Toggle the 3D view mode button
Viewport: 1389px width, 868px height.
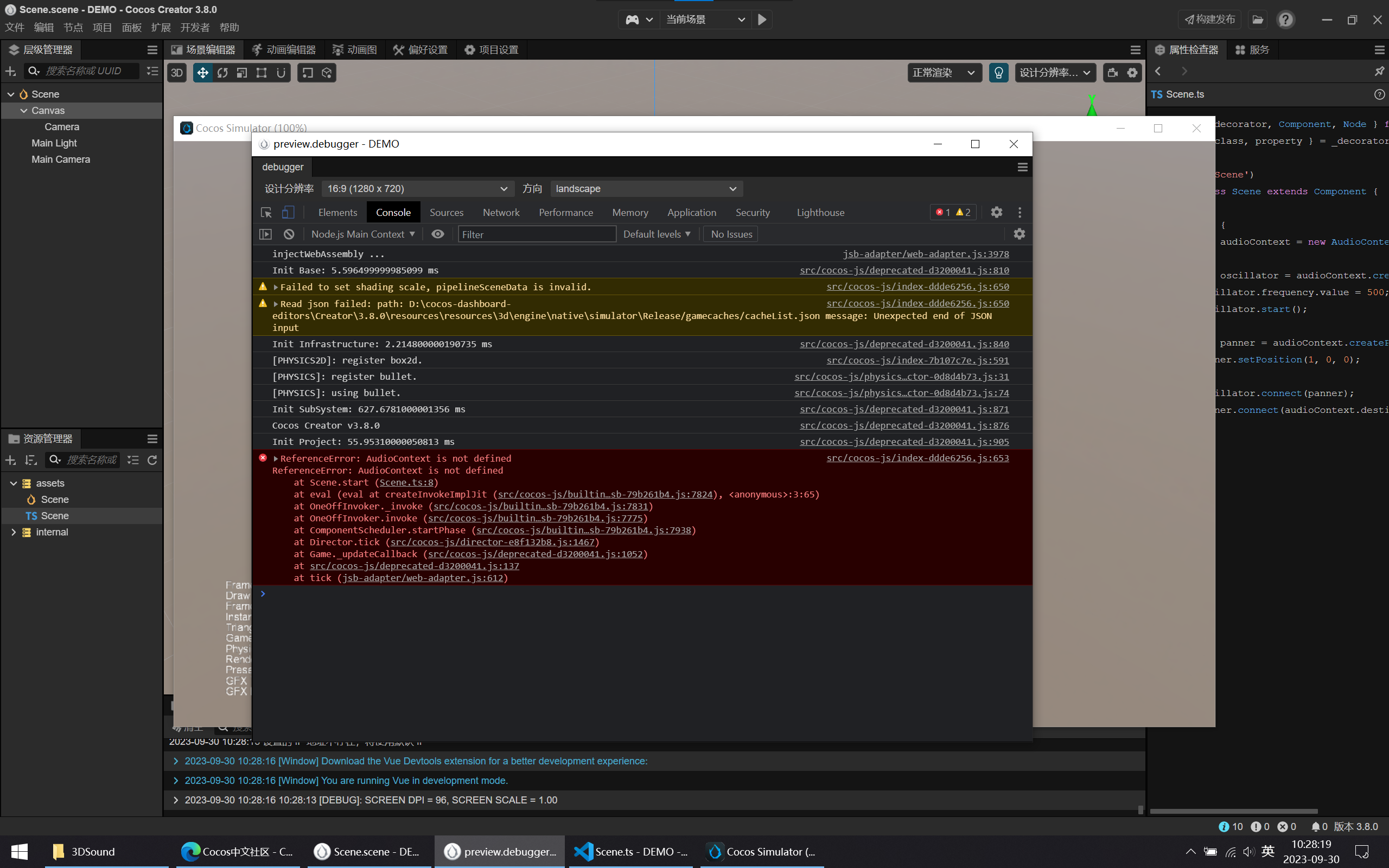(x=177, y=73)
